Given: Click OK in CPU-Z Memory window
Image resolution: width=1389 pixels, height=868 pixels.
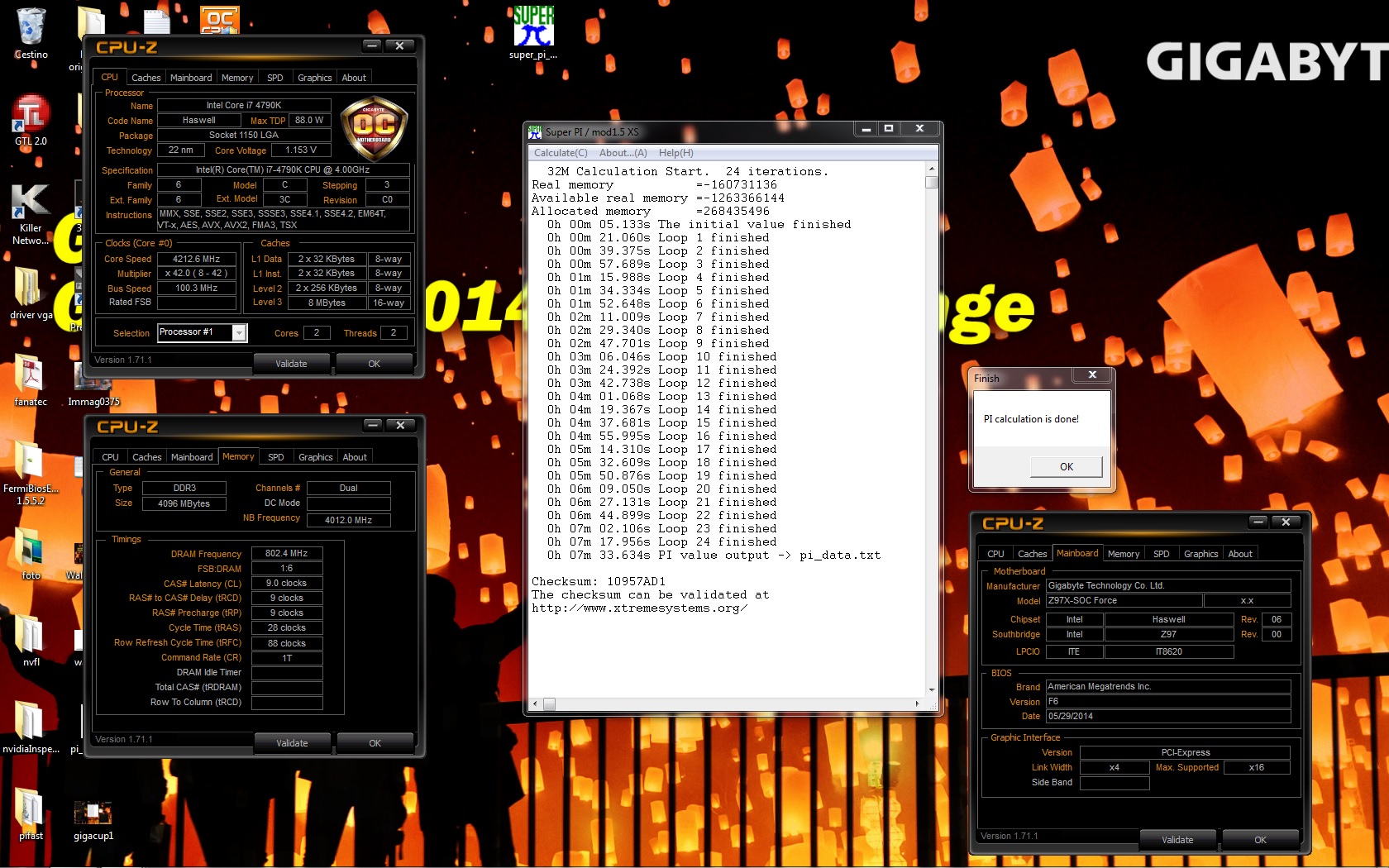Looking at the screenshot, I should click(x=375, y=743).
